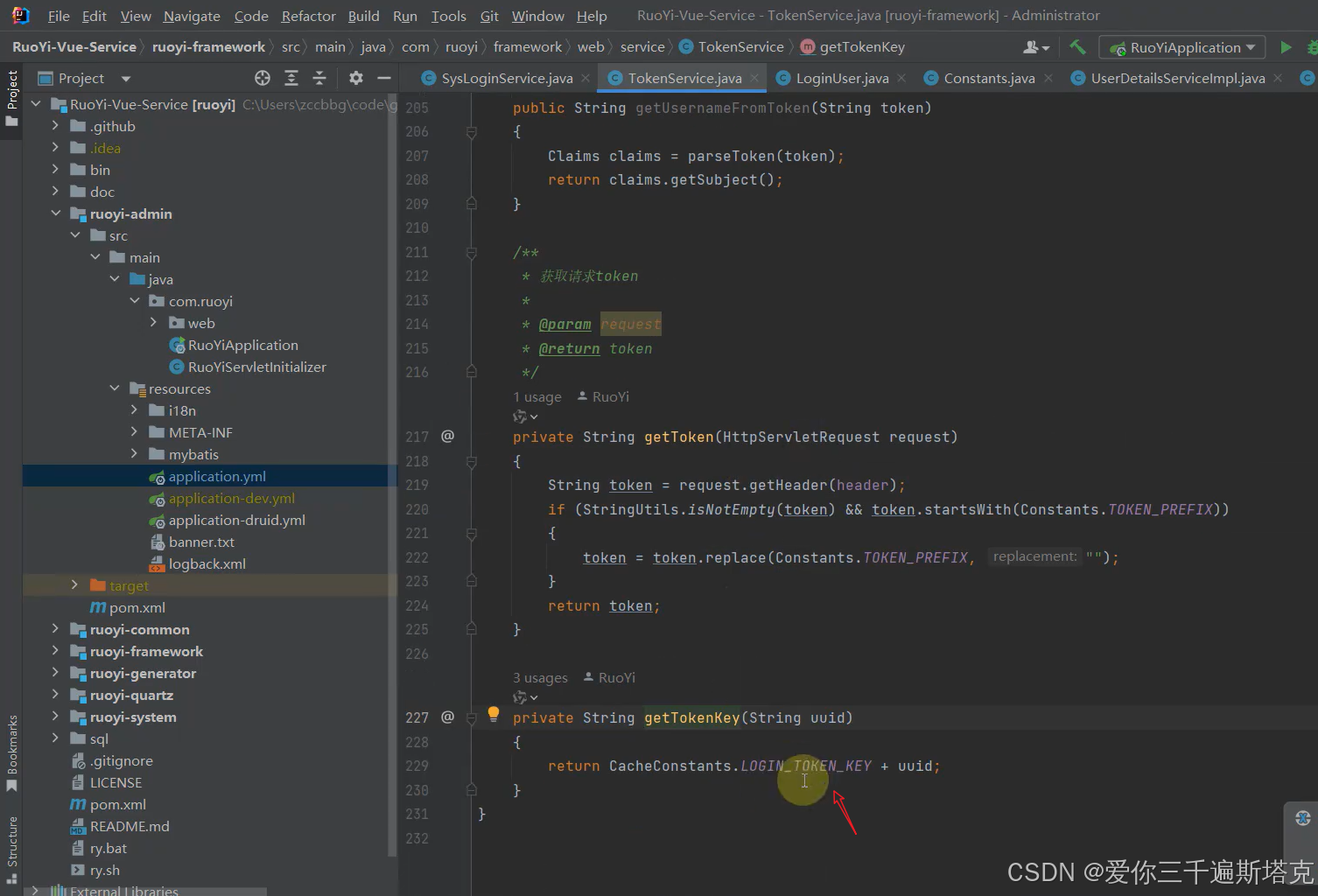Viewport: 1318px width, 896px height.
Task: Click the floating assistant icon at right edge
Action: (x=1302, y=818)
